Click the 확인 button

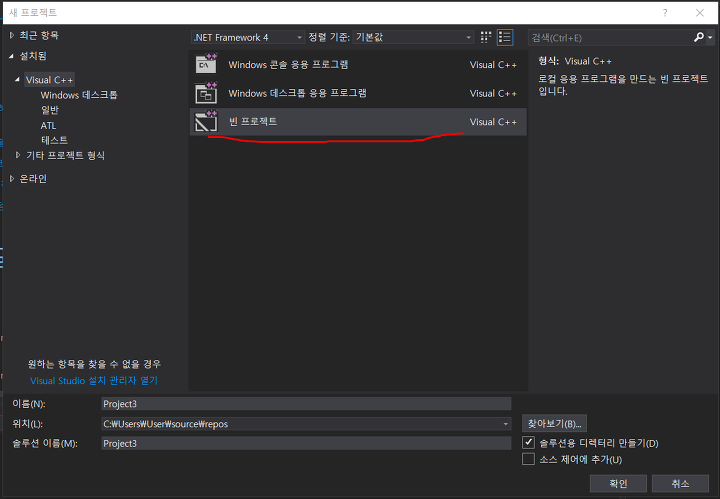(618, 483)
